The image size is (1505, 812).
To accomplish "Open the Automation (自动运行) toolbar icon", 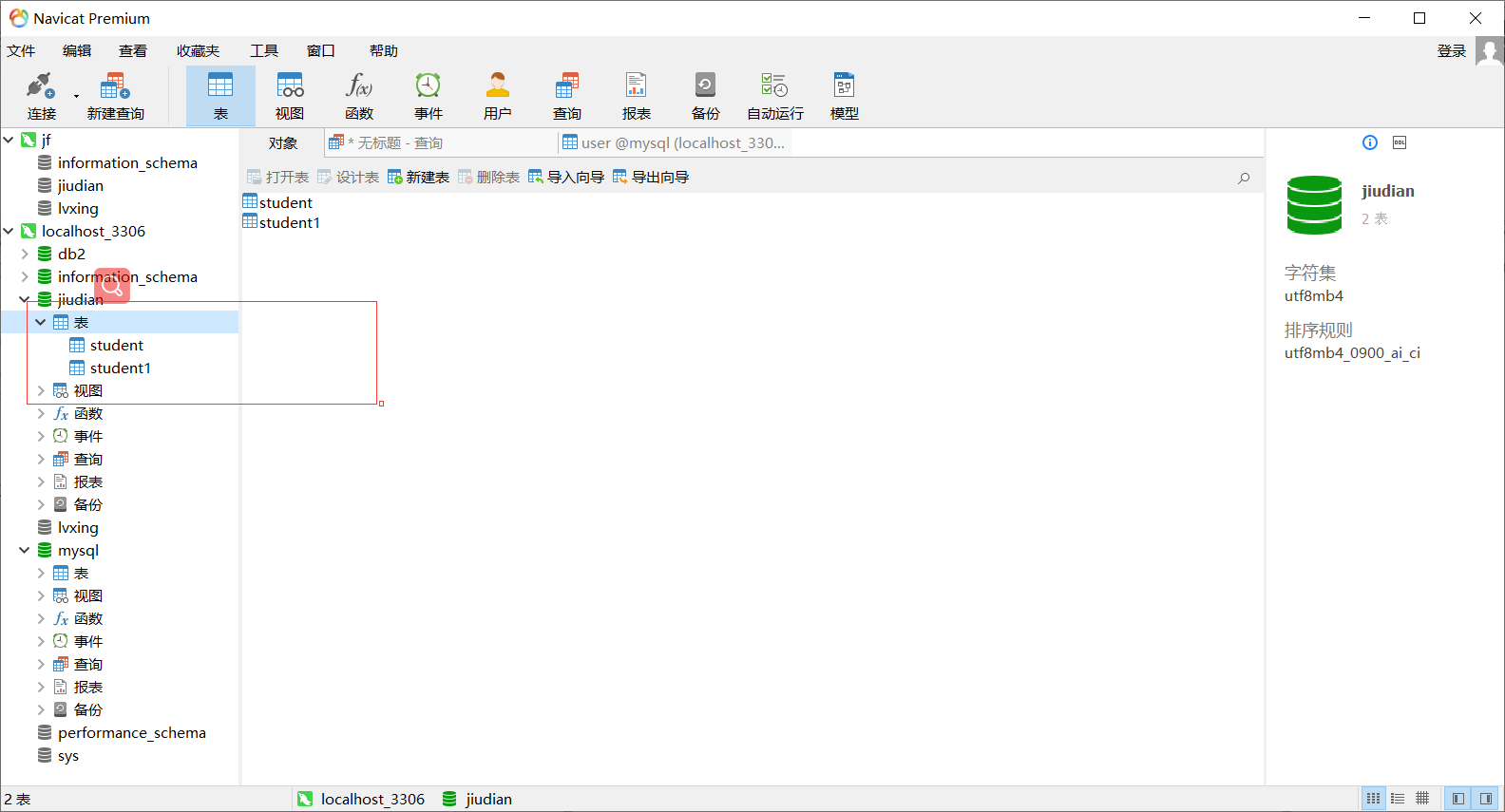I will [775, 96].
